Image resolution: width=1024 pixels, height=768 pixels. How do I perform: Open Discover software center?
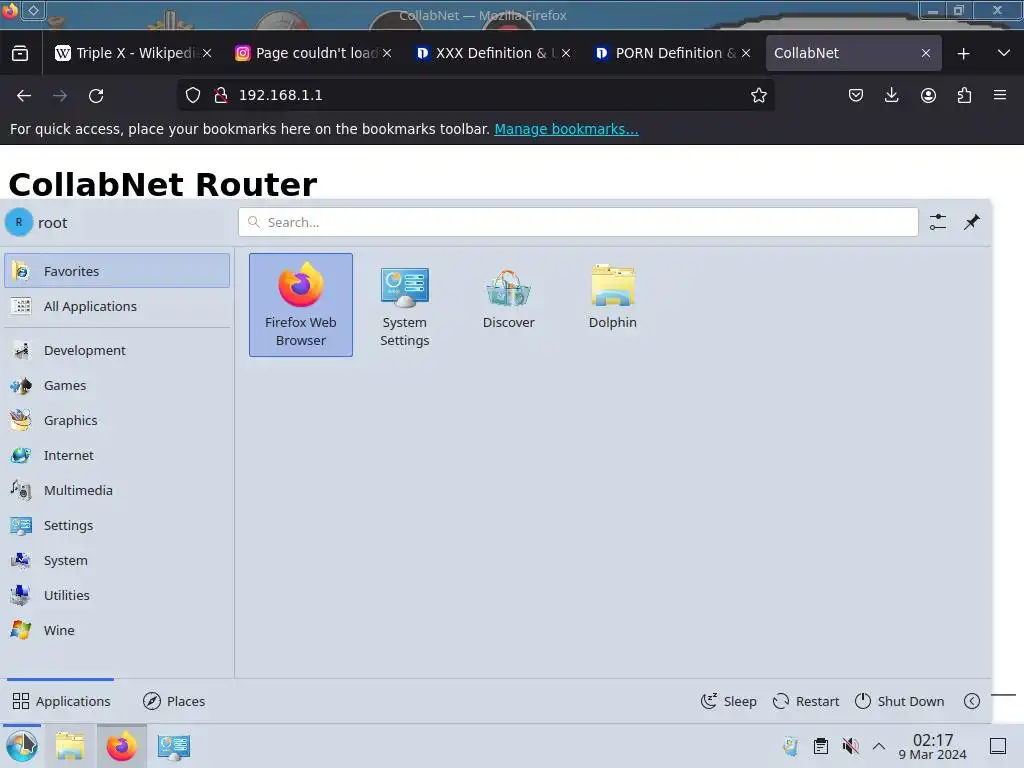pyautogui.click(x=508, y=305)
